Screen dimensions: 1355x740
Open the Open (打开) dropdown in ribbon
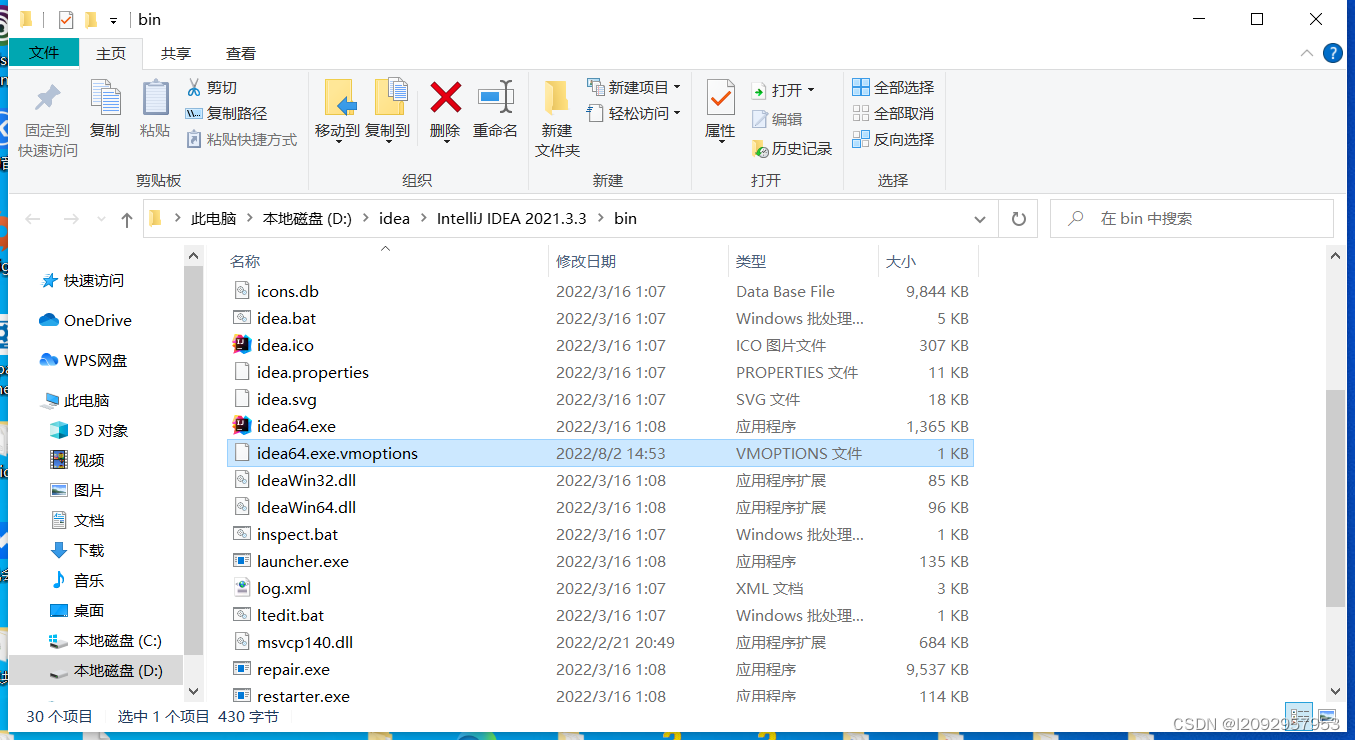tap(783, 90)
